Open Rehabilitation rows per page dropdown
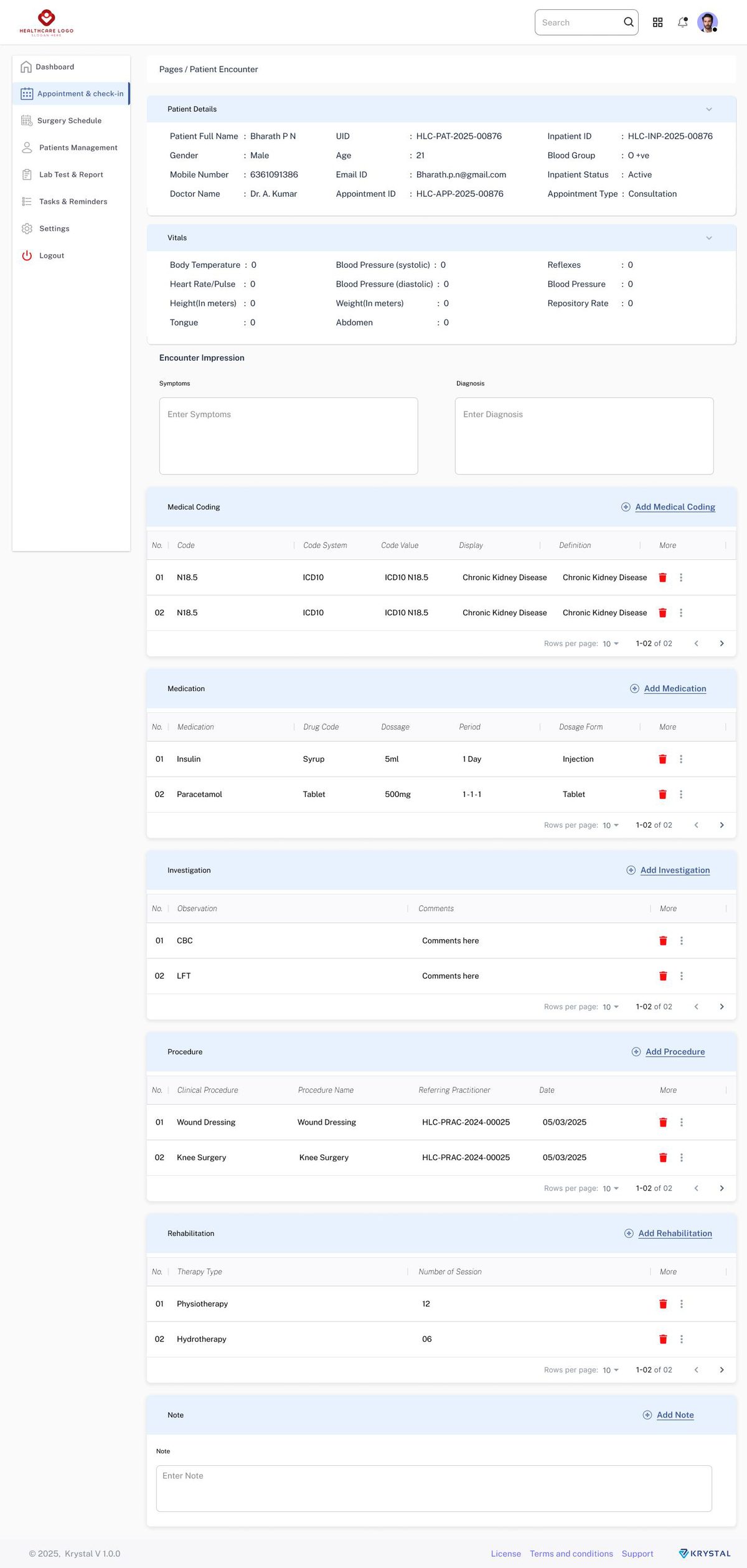Viewport: 747px width, 1568px height. coord(611,1370)
